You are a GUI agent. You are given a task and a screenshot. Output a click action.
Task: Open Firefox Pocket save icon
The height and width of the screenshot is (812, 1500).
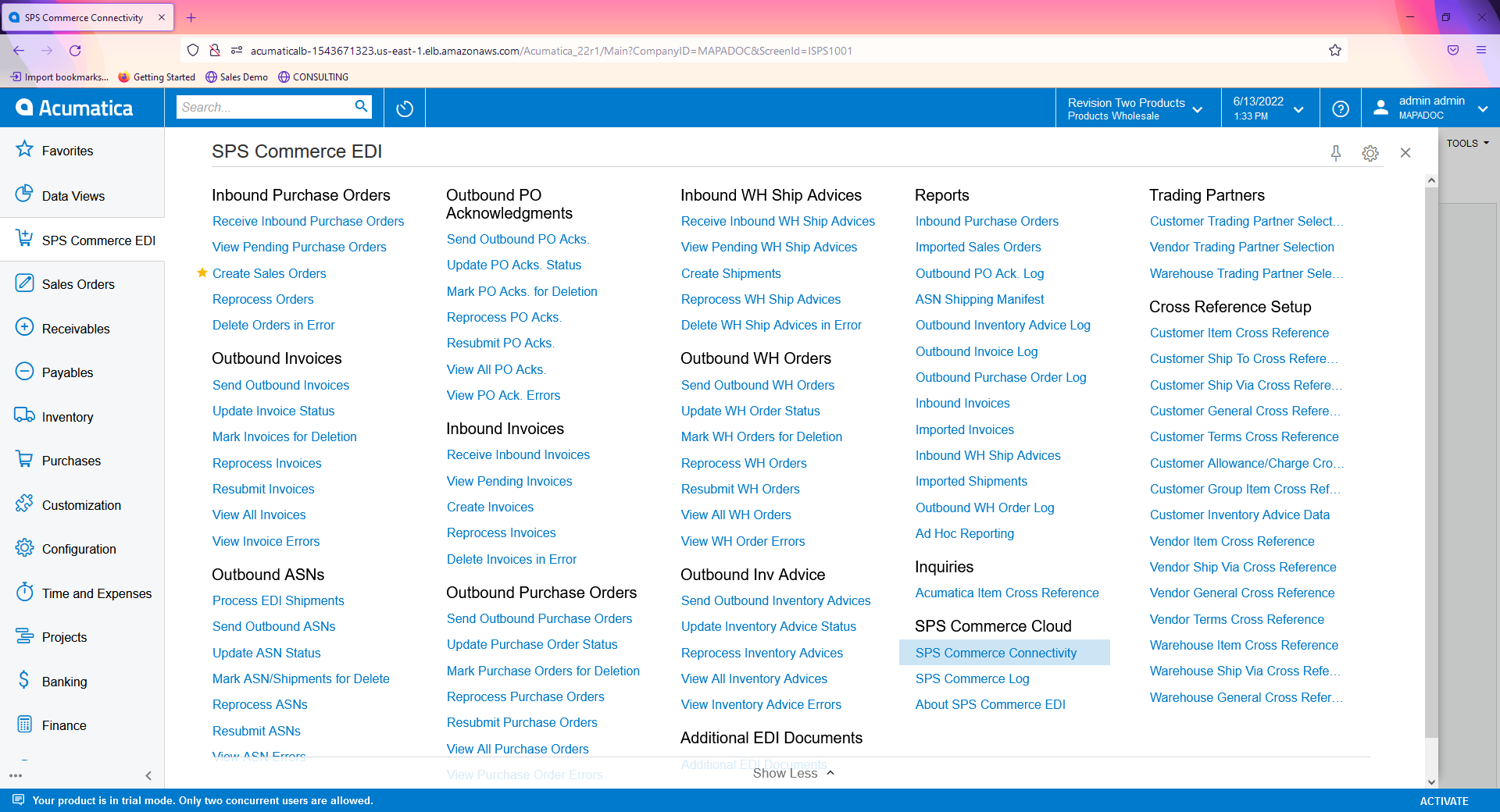[x=1453, y=51]
